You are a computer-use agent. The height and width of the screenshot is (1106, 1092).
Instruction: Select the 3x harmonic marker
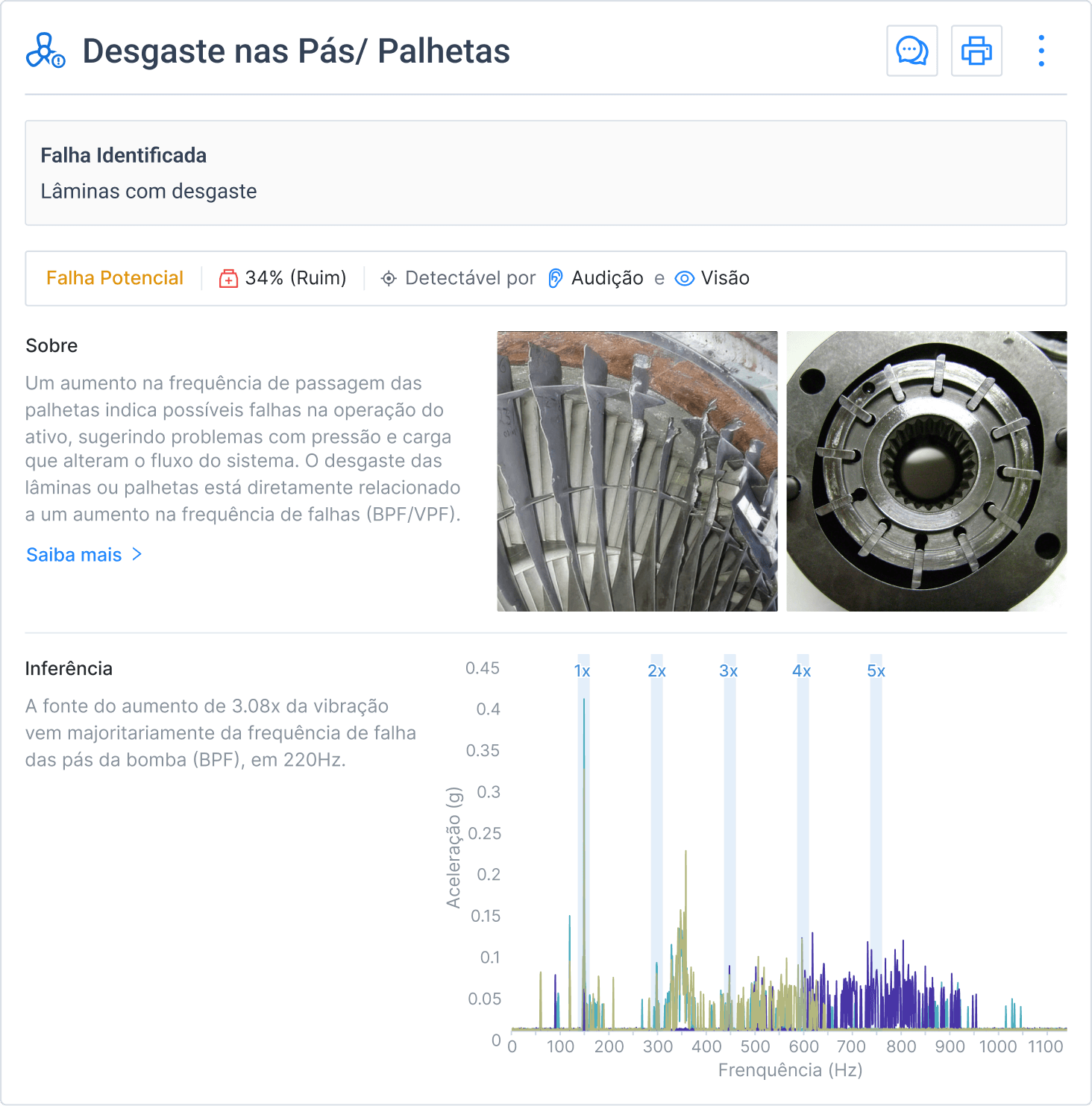729,671
